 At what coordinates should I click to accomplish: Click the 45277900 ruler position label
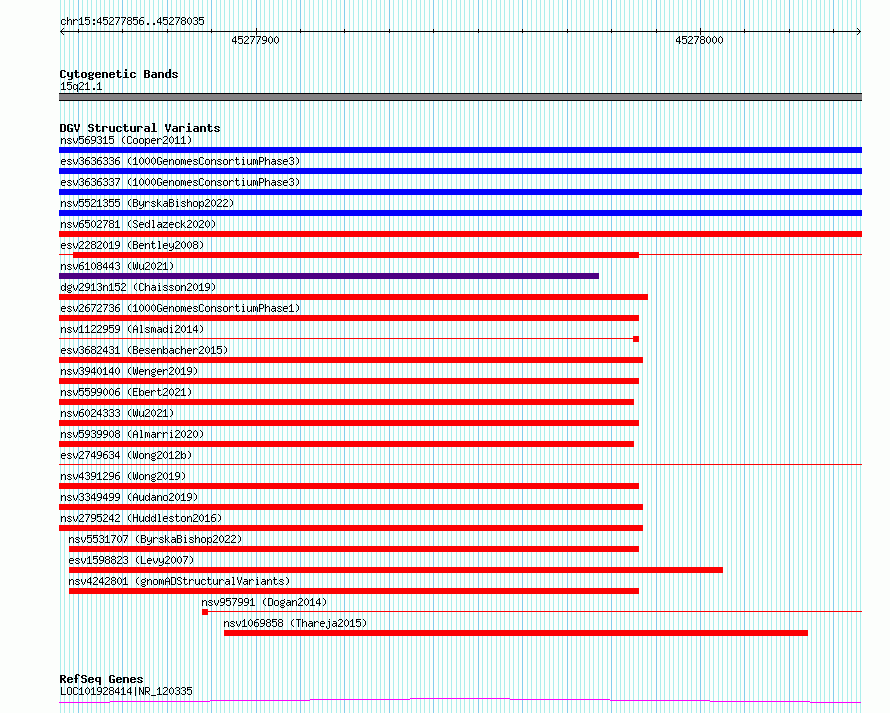coord(255,40)
